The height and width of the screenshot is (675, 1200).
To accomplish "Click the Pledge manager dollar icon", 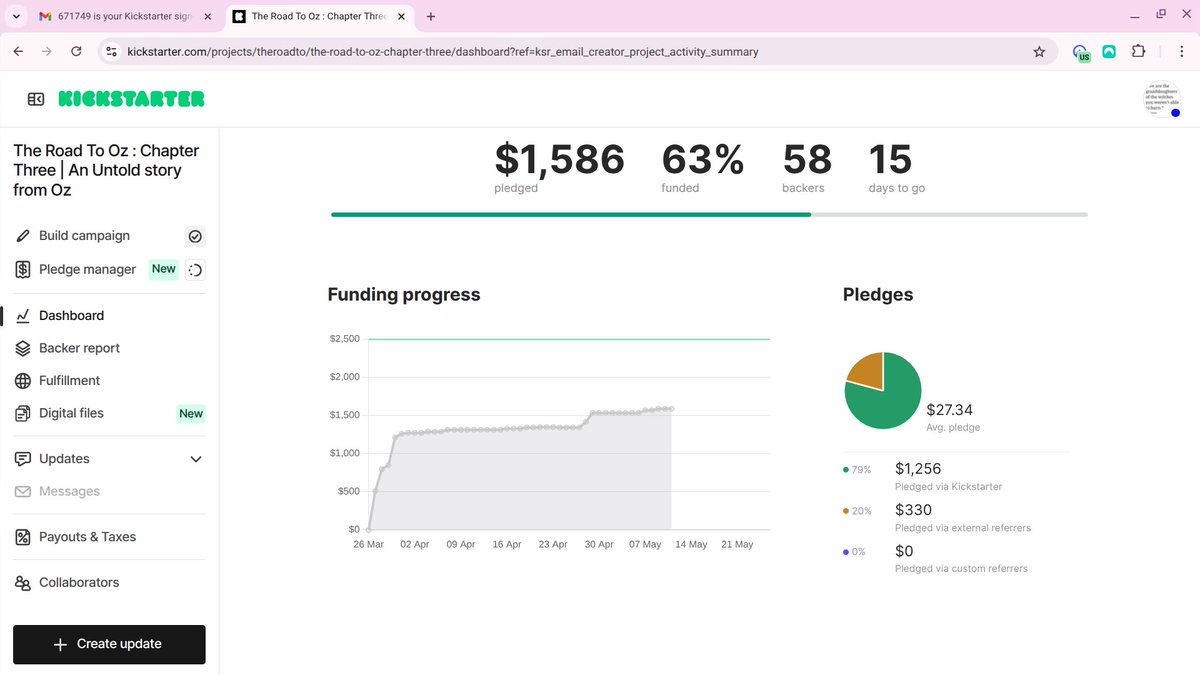I will tap(22, 270).
